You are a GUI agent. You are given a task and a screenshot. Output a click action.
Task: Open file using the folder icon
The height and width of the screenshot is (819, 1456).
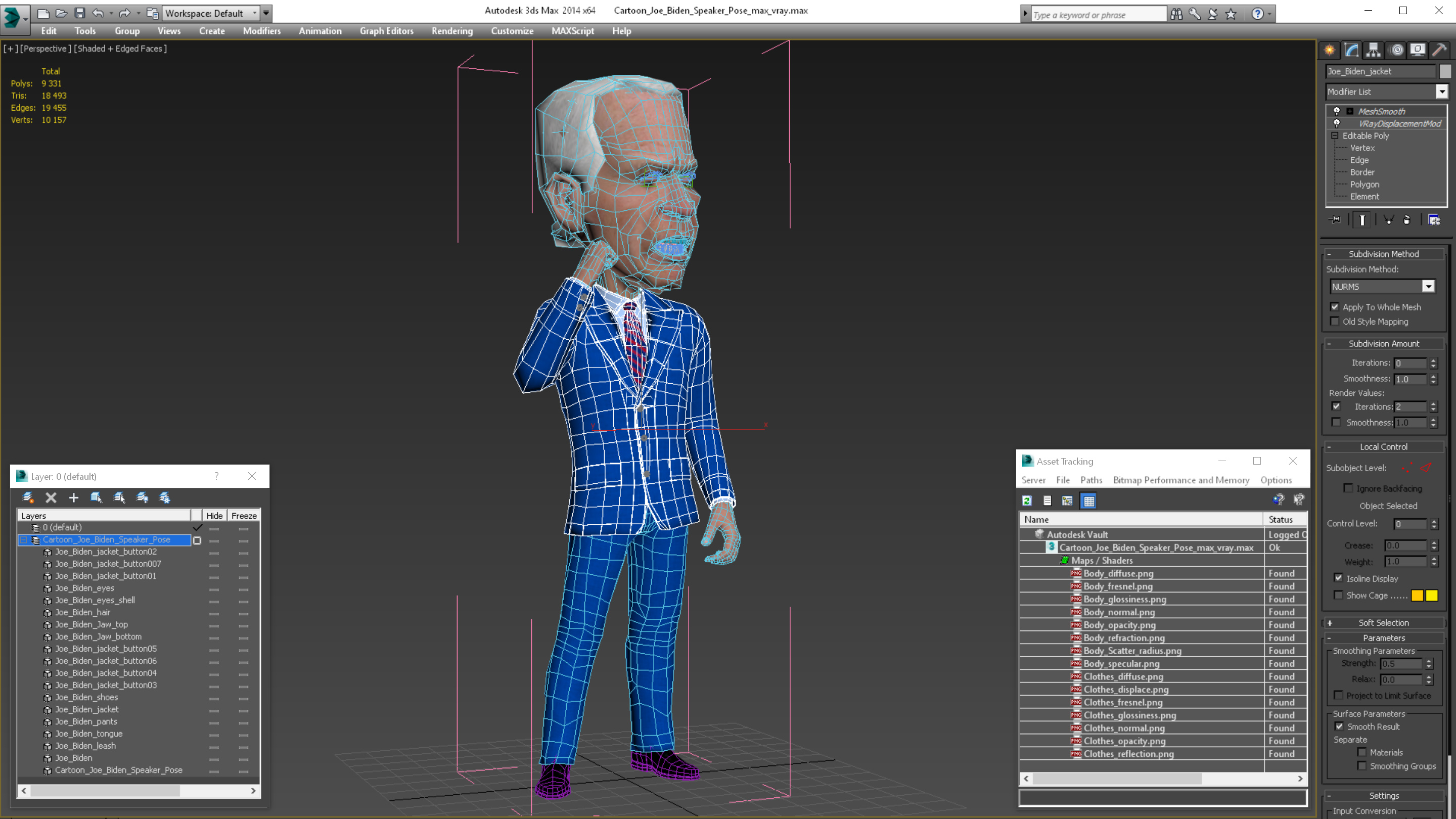click(x=62, y=13)
